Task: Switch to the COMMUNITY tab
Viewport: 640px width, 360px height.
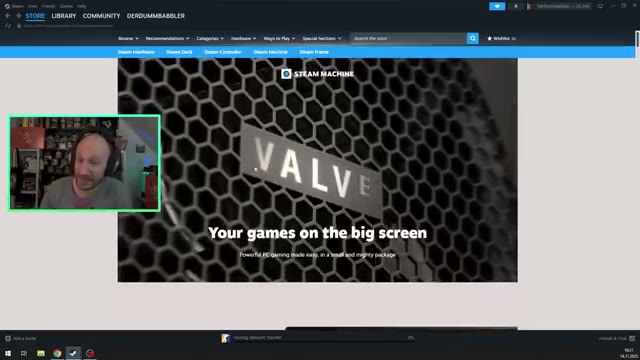Action: pyautogui.click(x=102, y=16)
